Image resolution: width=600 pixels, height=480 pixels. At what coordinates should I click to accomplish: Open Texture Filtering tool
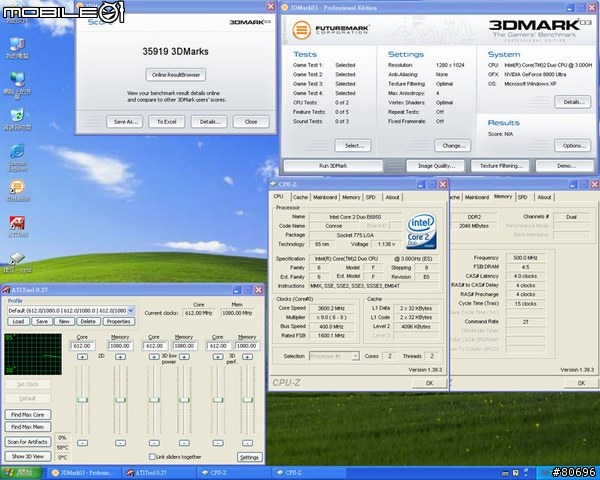coord(501,166)
